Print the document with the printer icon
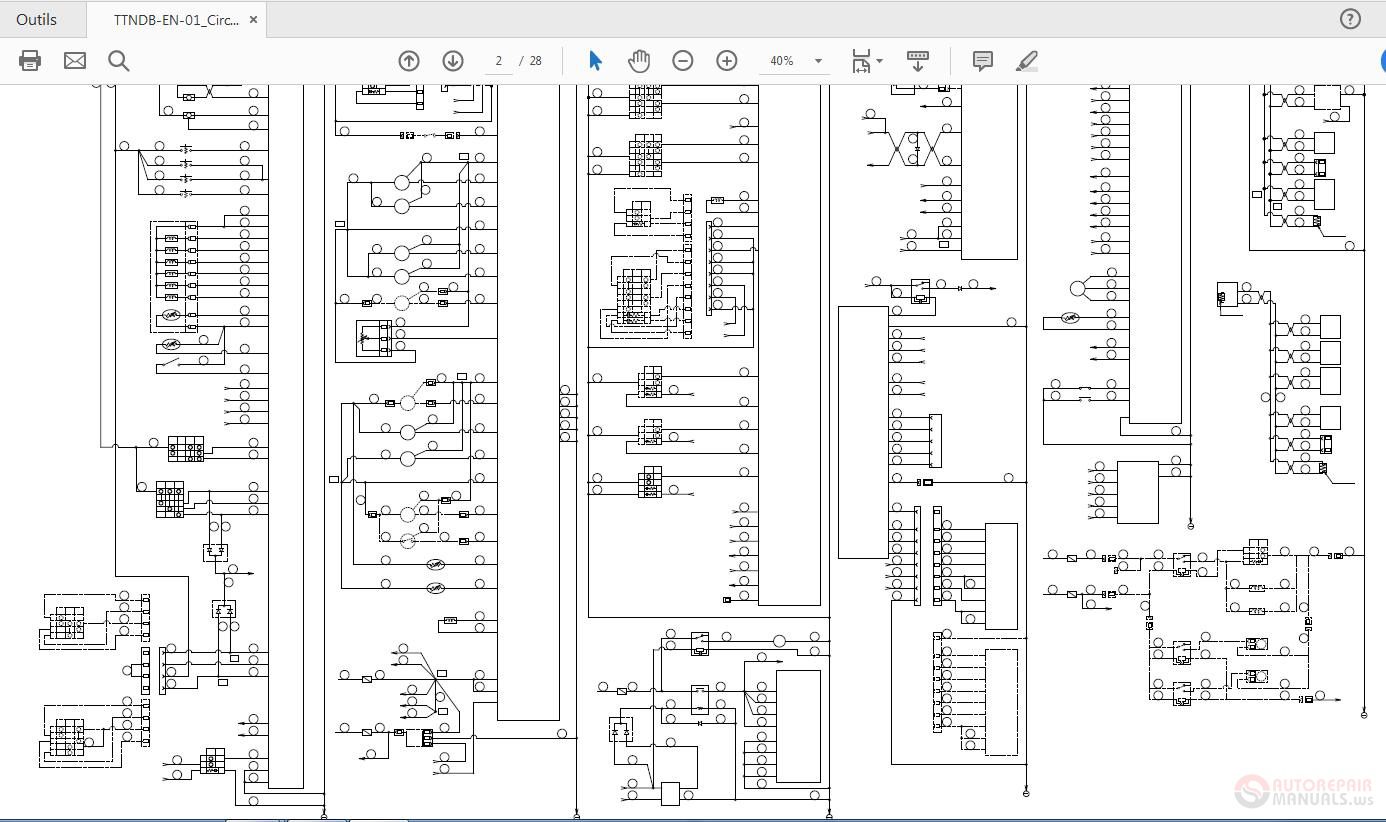The image size is (1386, 822). click(x=30, y=61)
